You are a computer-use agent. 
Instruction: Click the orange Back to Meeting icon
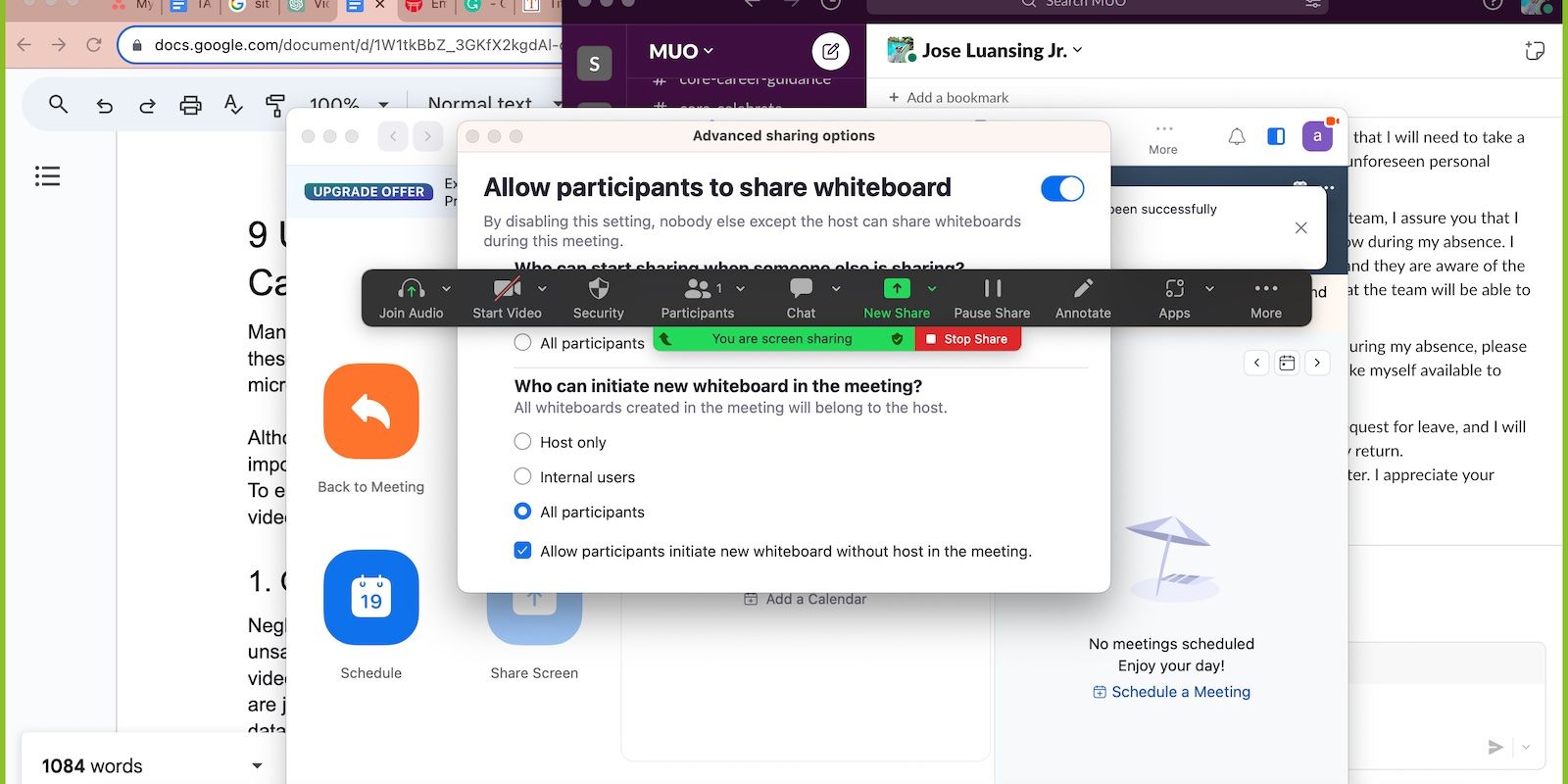click(371, 412)
